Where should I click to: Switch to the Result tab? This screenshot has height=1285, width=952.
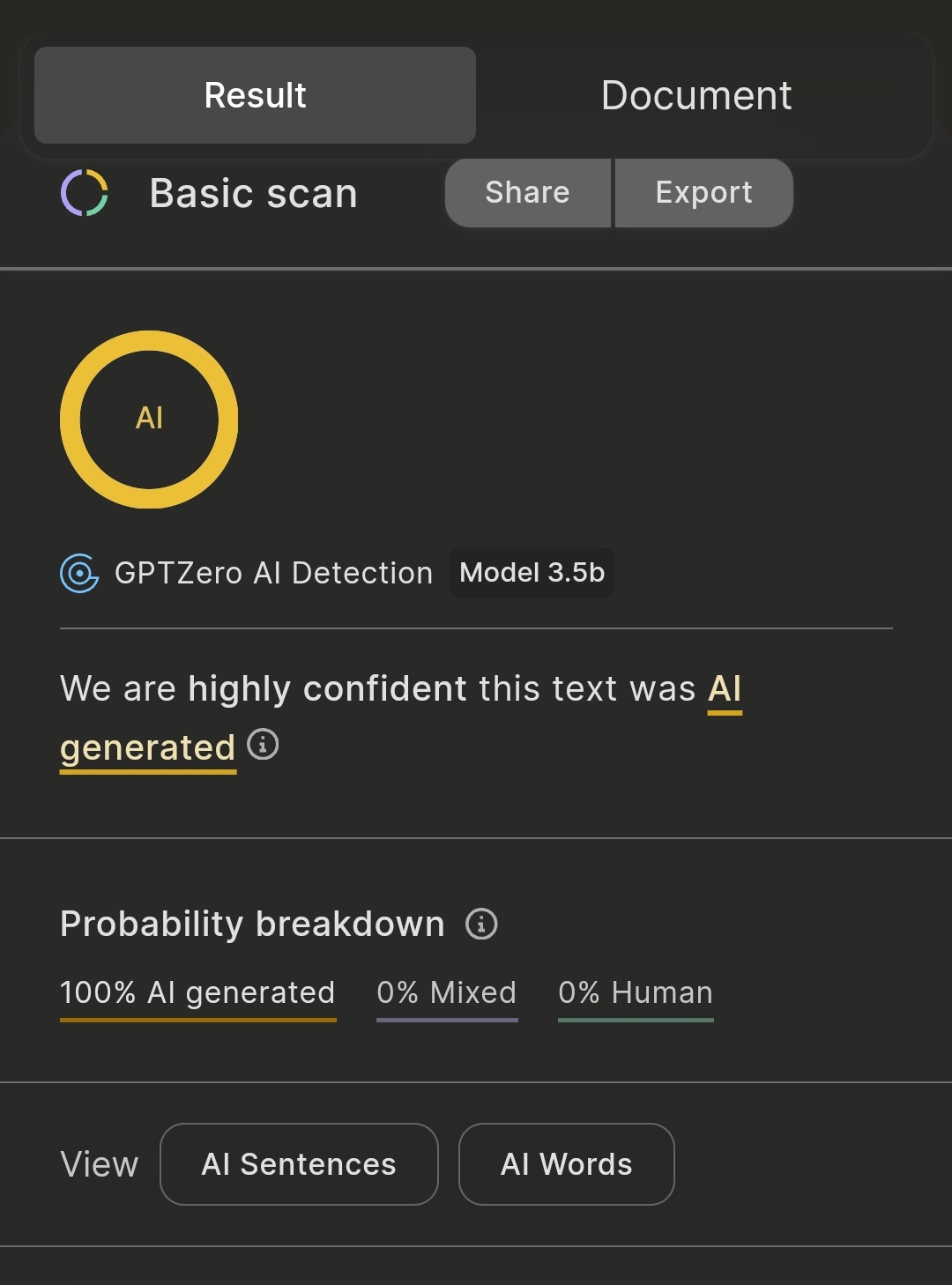tap(255, 95)
